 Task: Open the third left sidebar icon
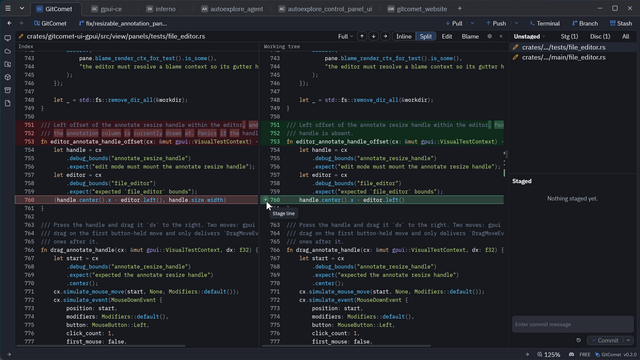point(8,64)
